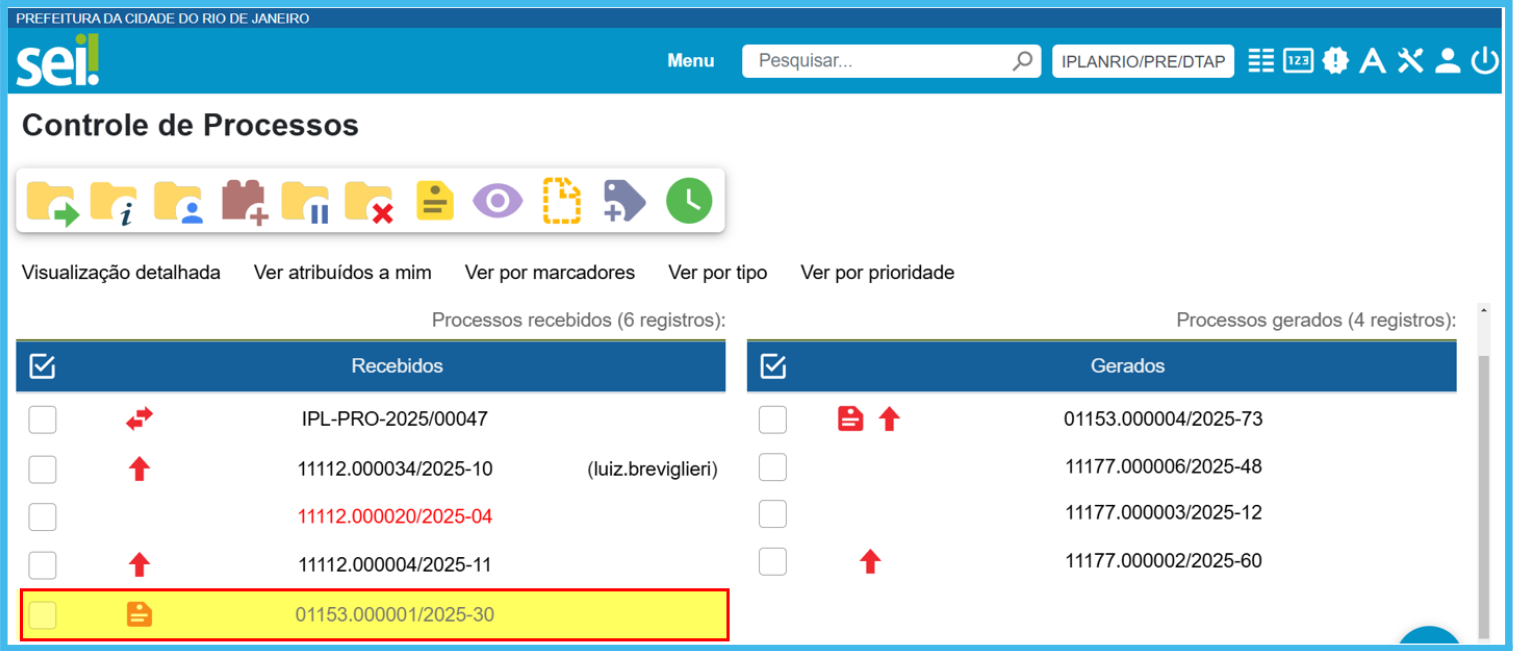Viewport: 1513px width, 651px height.
Task: Click the folder with person assign icon
Action: pyautogui.click(x=178, y=201)
